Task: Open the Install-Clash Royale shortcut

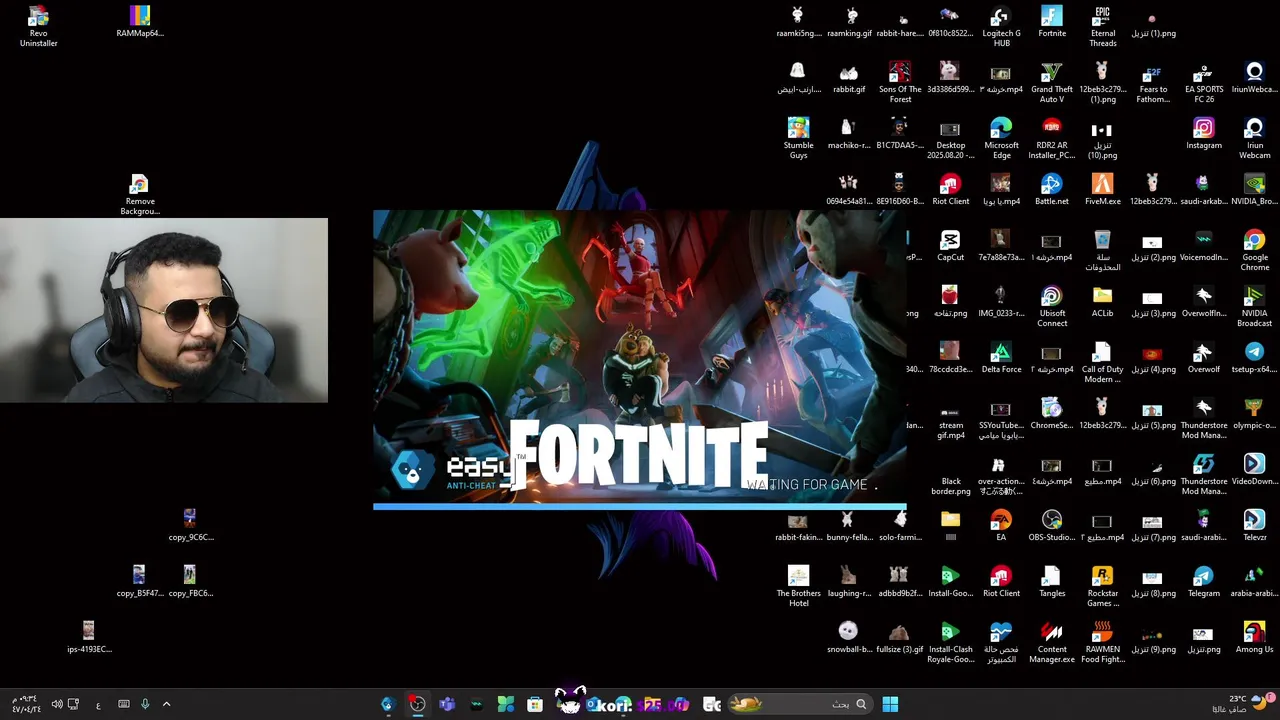Action: point(950,643)
